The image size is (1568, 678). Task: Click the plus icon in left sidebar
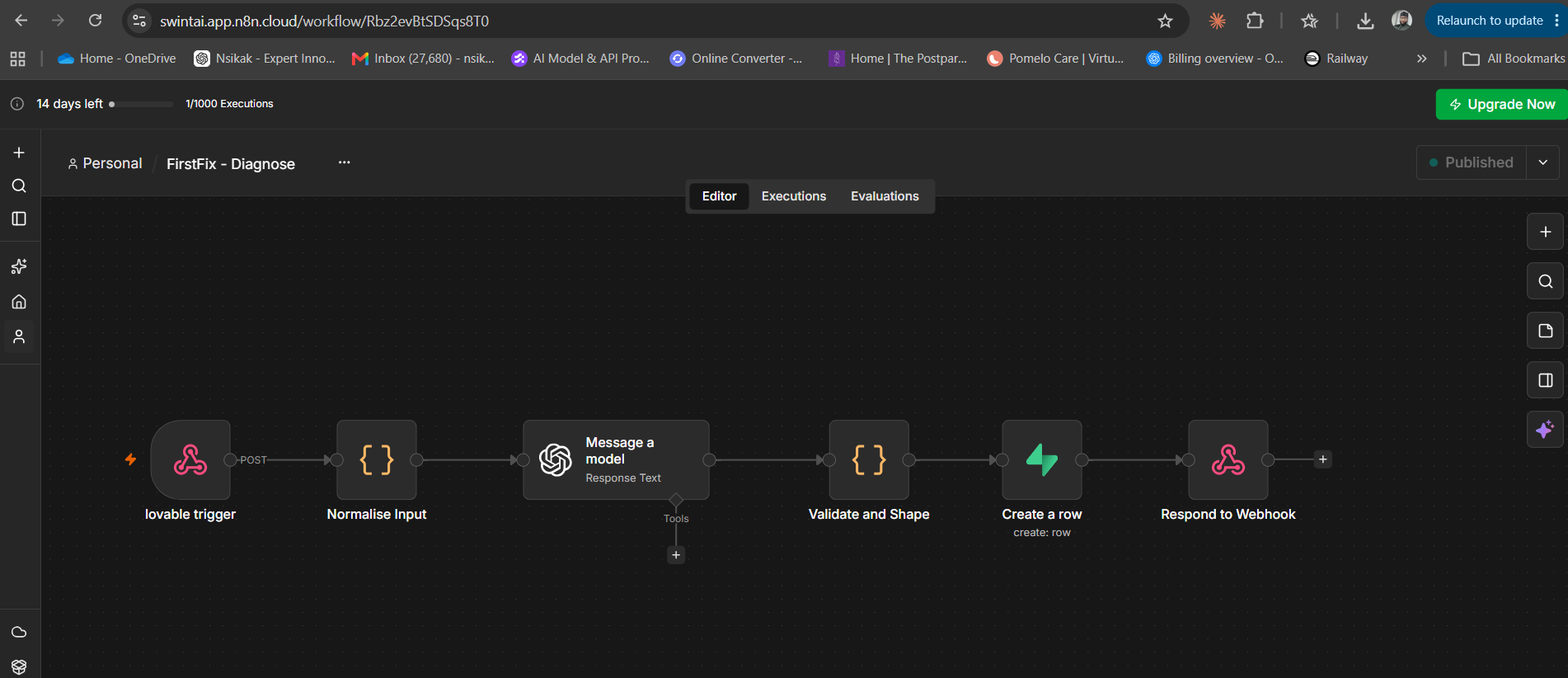[19, 153]
